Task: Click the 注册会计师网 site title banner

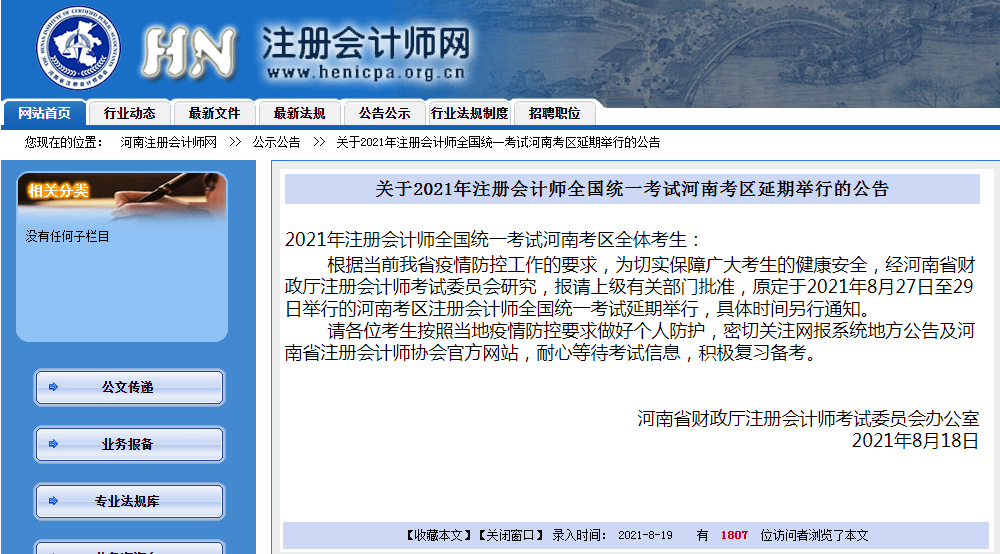Action: click(x=366, y=43)
